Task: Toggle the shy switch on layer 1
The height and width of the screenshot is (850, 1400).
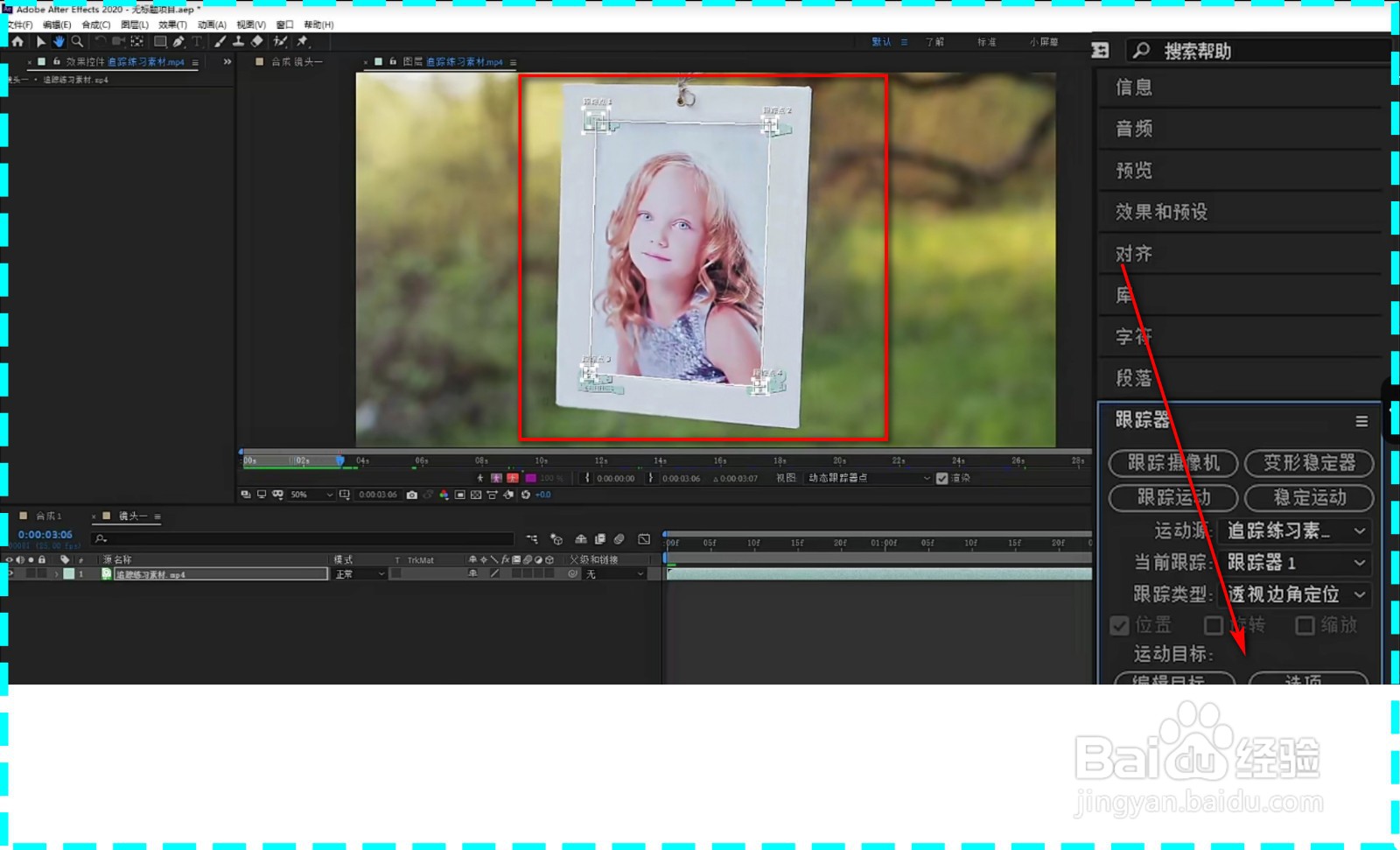Action: [x=473, y=574]
